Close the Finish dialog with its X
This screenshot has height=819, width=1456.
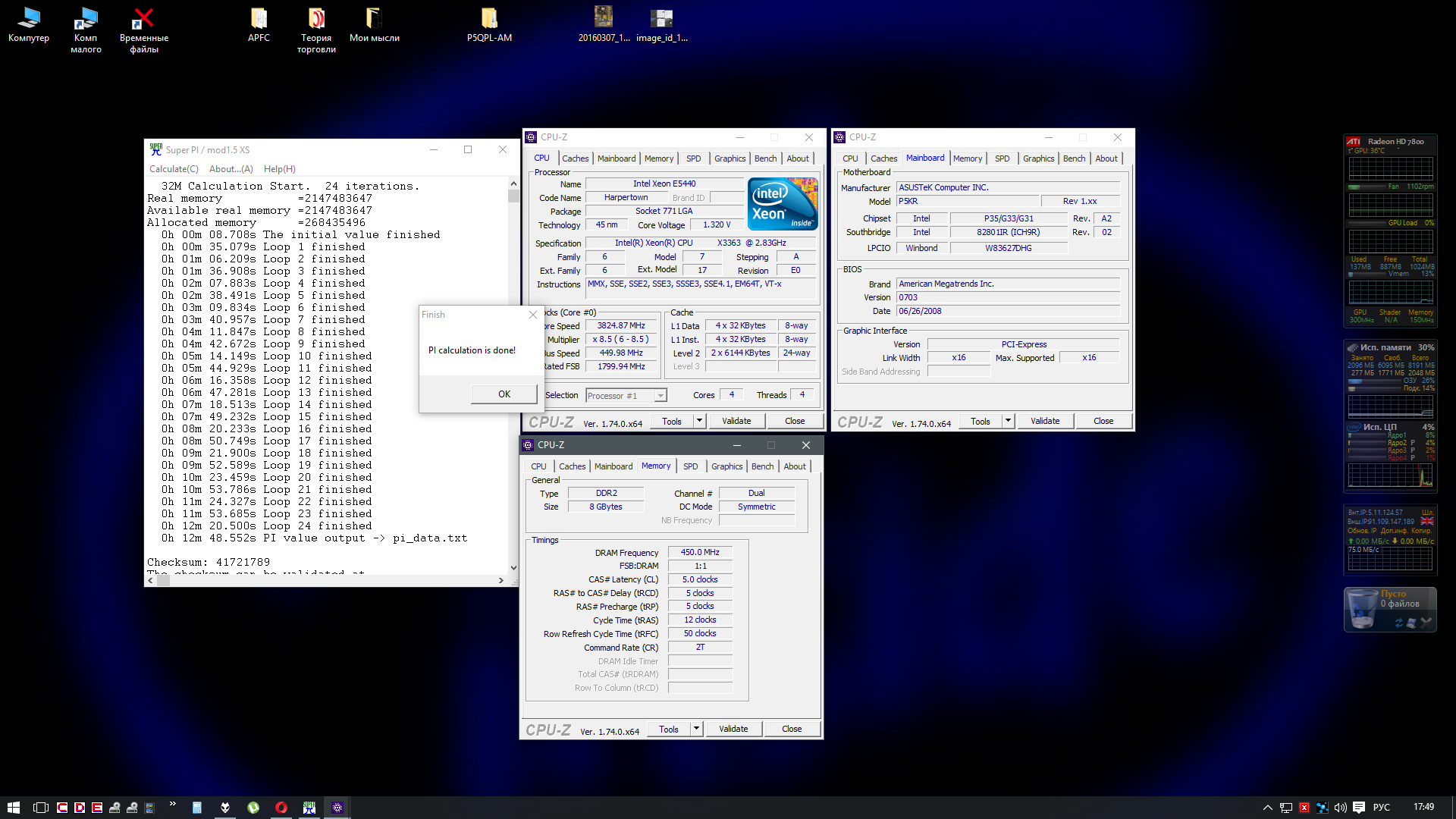pos(533,315)
